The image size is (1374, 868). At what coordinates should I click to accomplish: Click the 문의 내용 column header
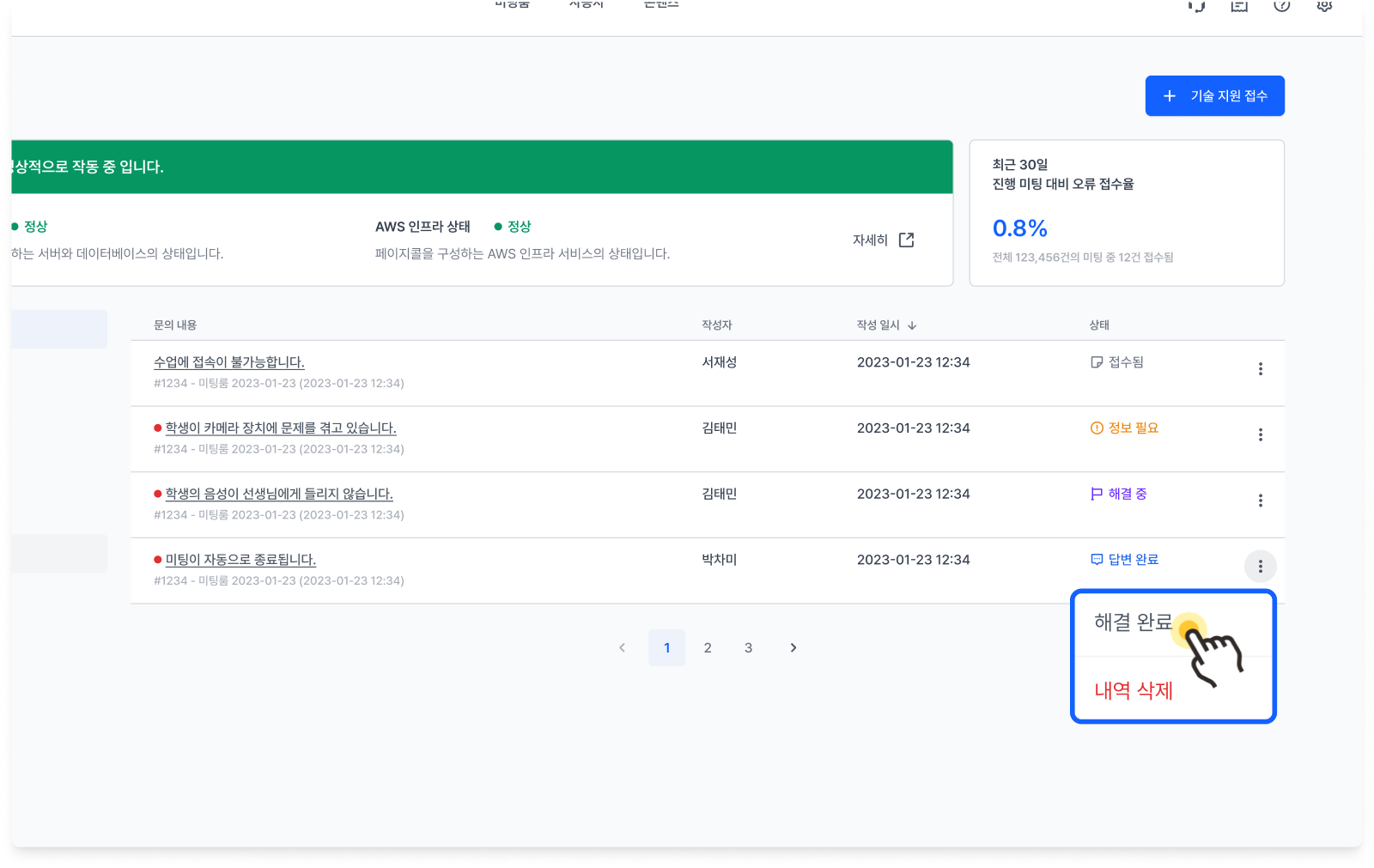tap(175, 325)
